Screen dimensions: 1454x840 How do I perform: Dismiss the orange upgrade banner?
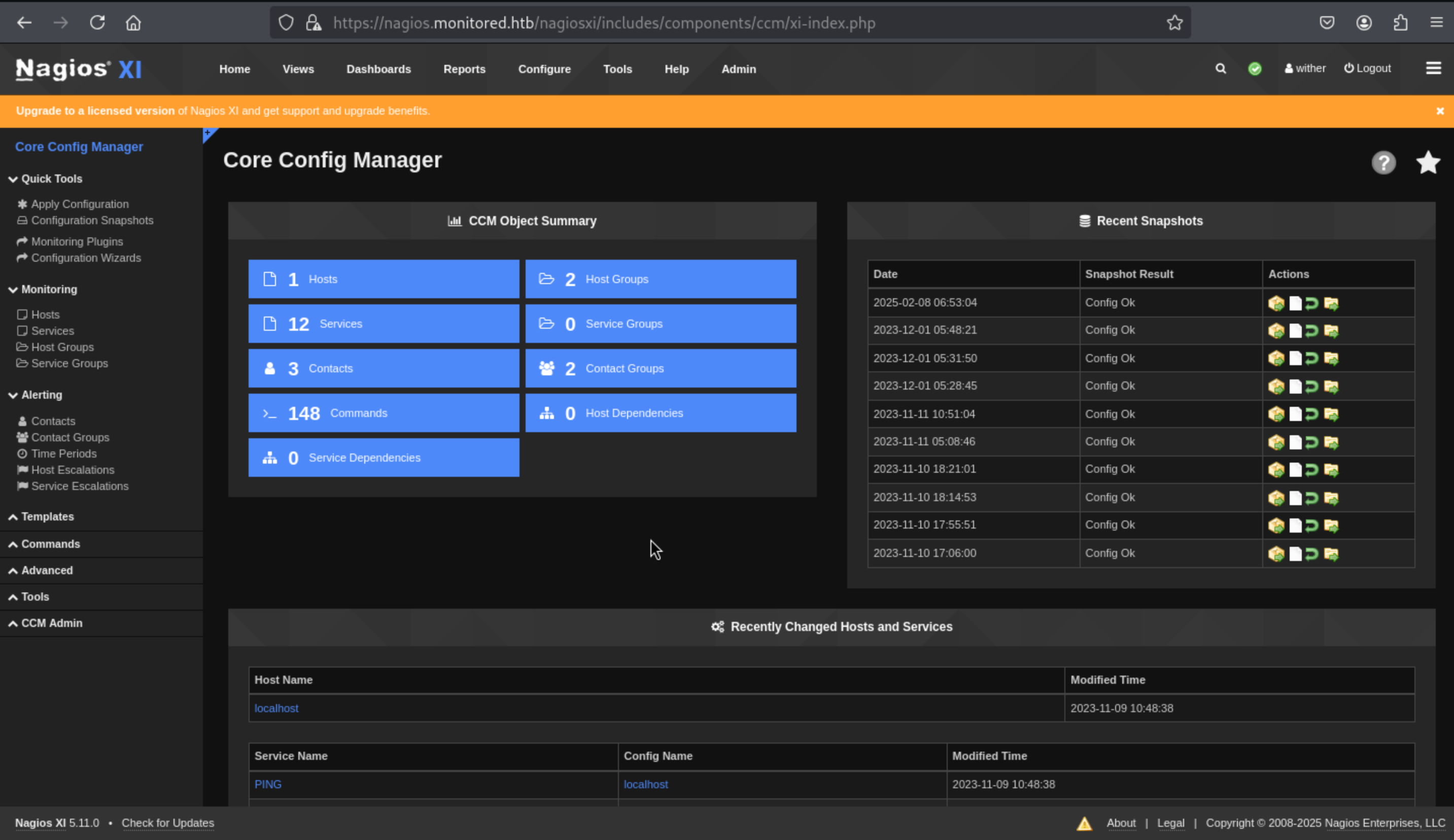pos(1440,111)
